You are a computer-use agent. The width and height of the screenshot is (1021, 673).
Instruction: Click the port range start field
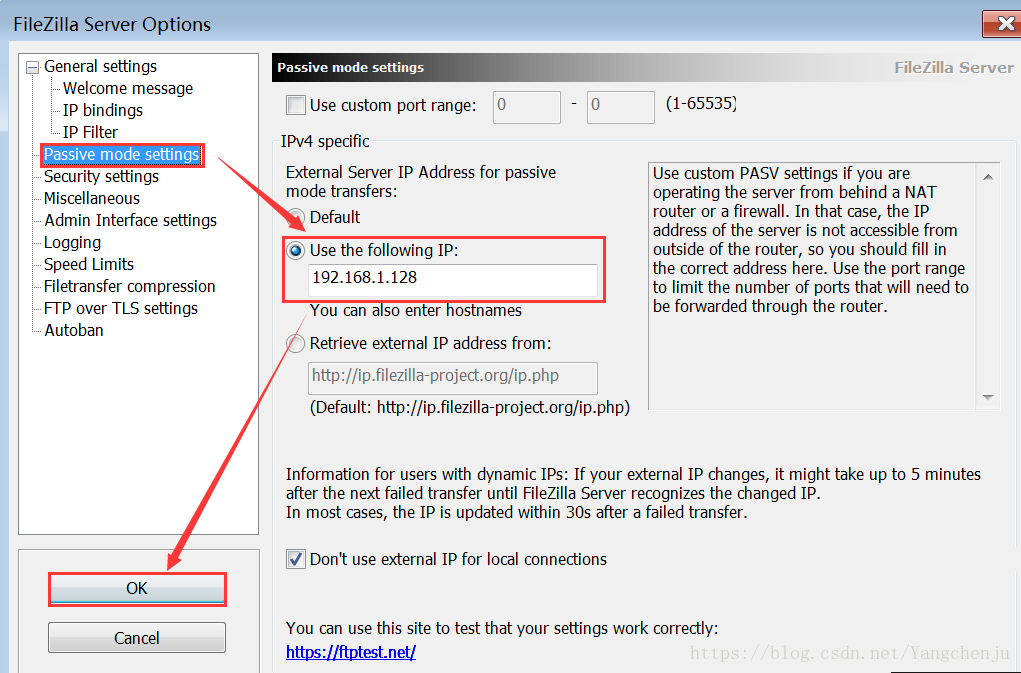point(527,107)
